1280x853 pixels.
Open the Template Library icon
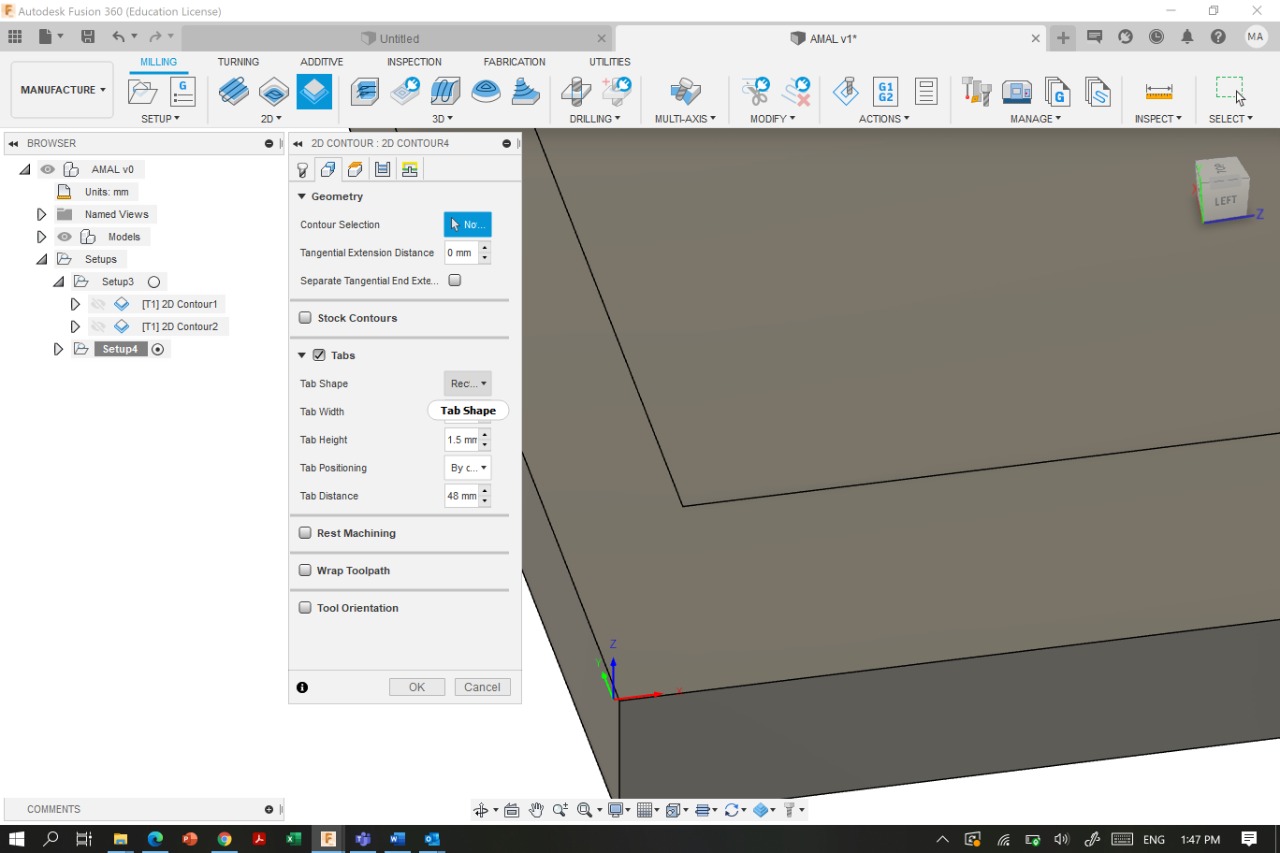(x=1097, y=92)
